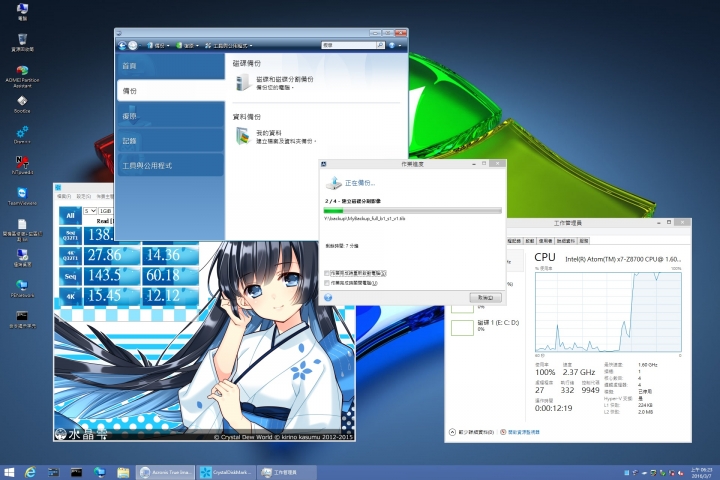Switch to Acronis True Image taskbar button
Viewport: 720px width, 480px height.
(x=166, y=472)
